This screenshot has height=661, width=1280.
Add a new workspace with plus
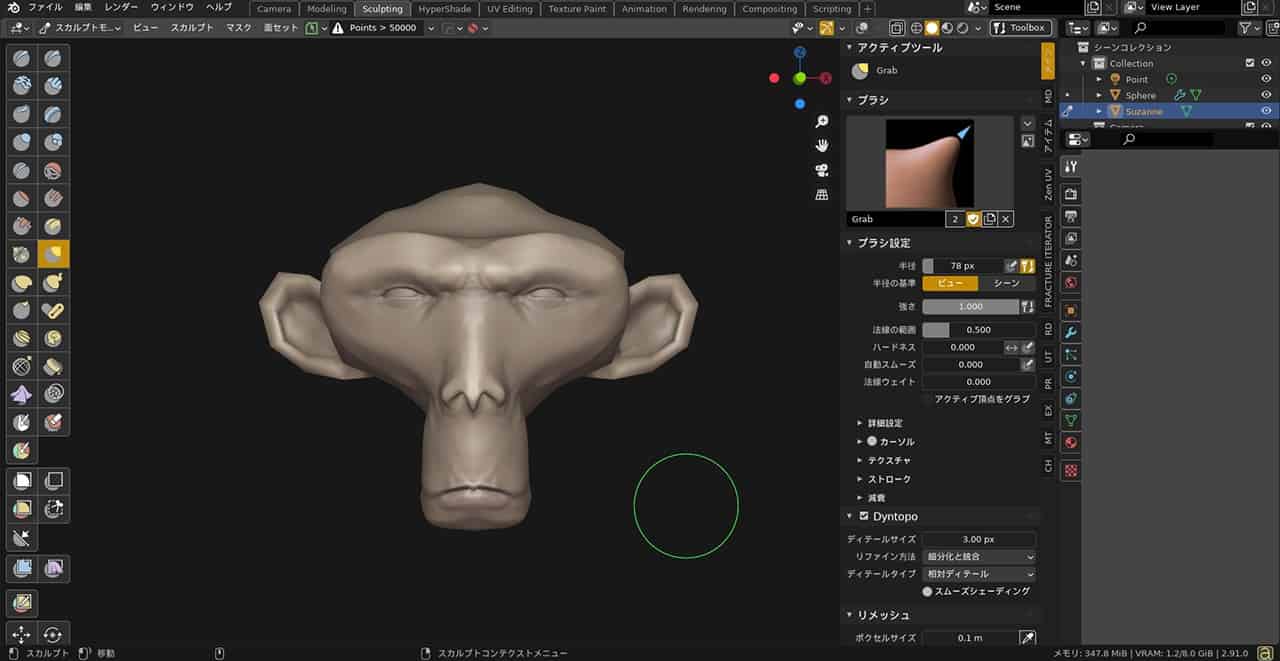(868, 9)
